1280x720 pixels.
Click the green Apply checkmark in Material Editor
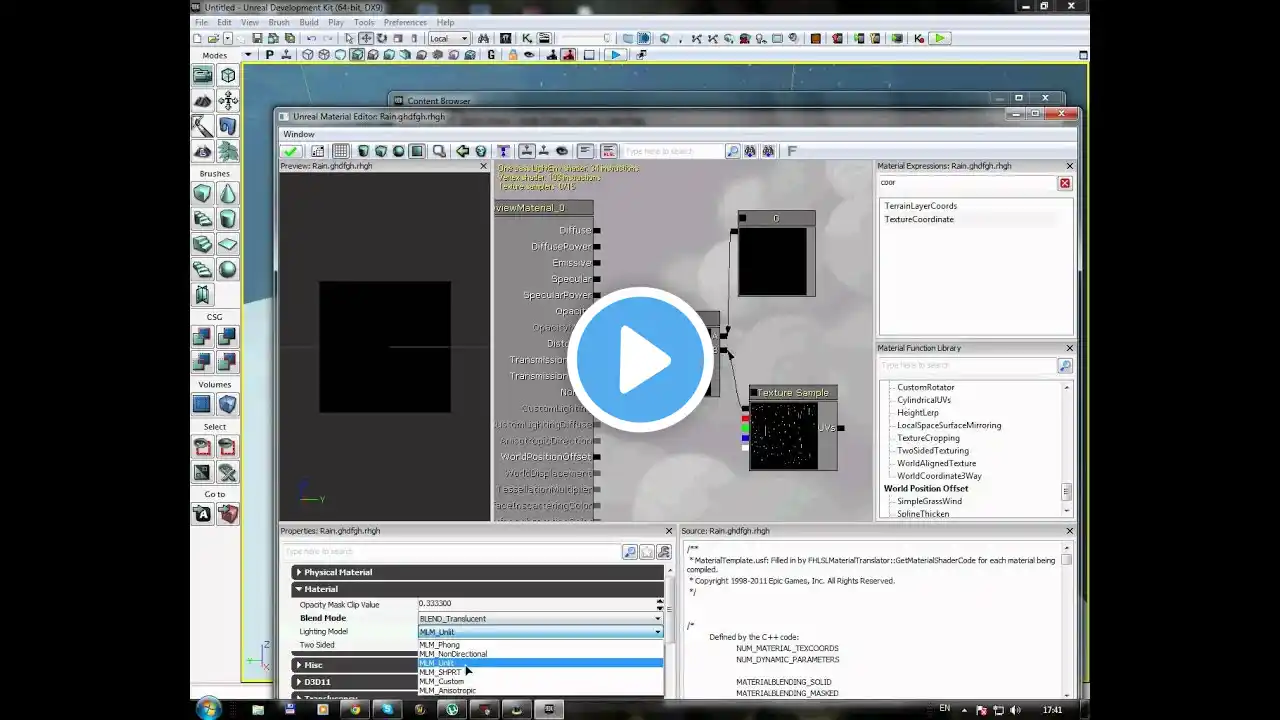291,151
